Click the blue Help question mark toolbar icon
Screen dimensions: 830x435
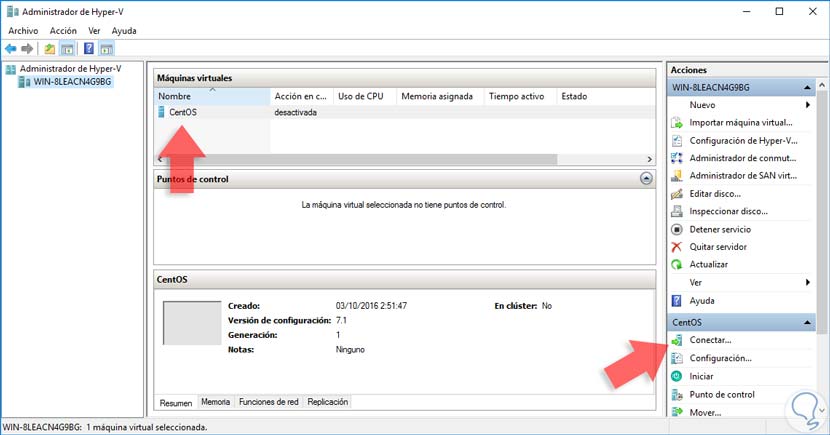pos(89,49)
